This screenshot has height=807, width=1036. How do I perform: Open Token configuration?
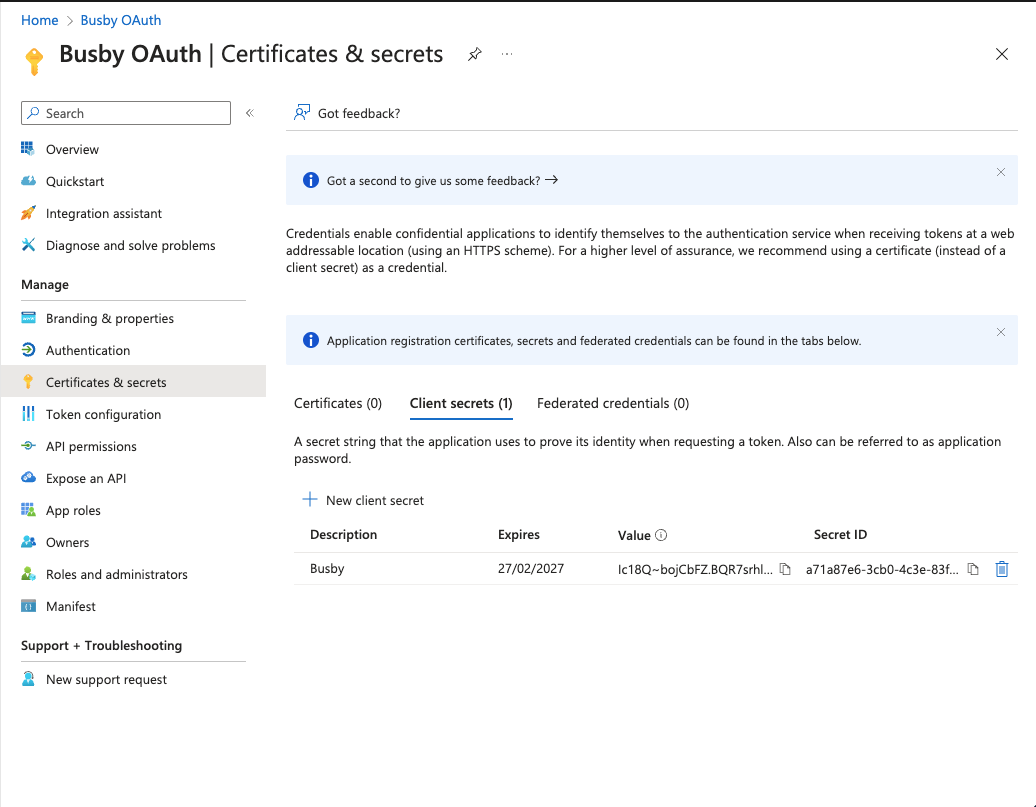[x=103, y=414]
